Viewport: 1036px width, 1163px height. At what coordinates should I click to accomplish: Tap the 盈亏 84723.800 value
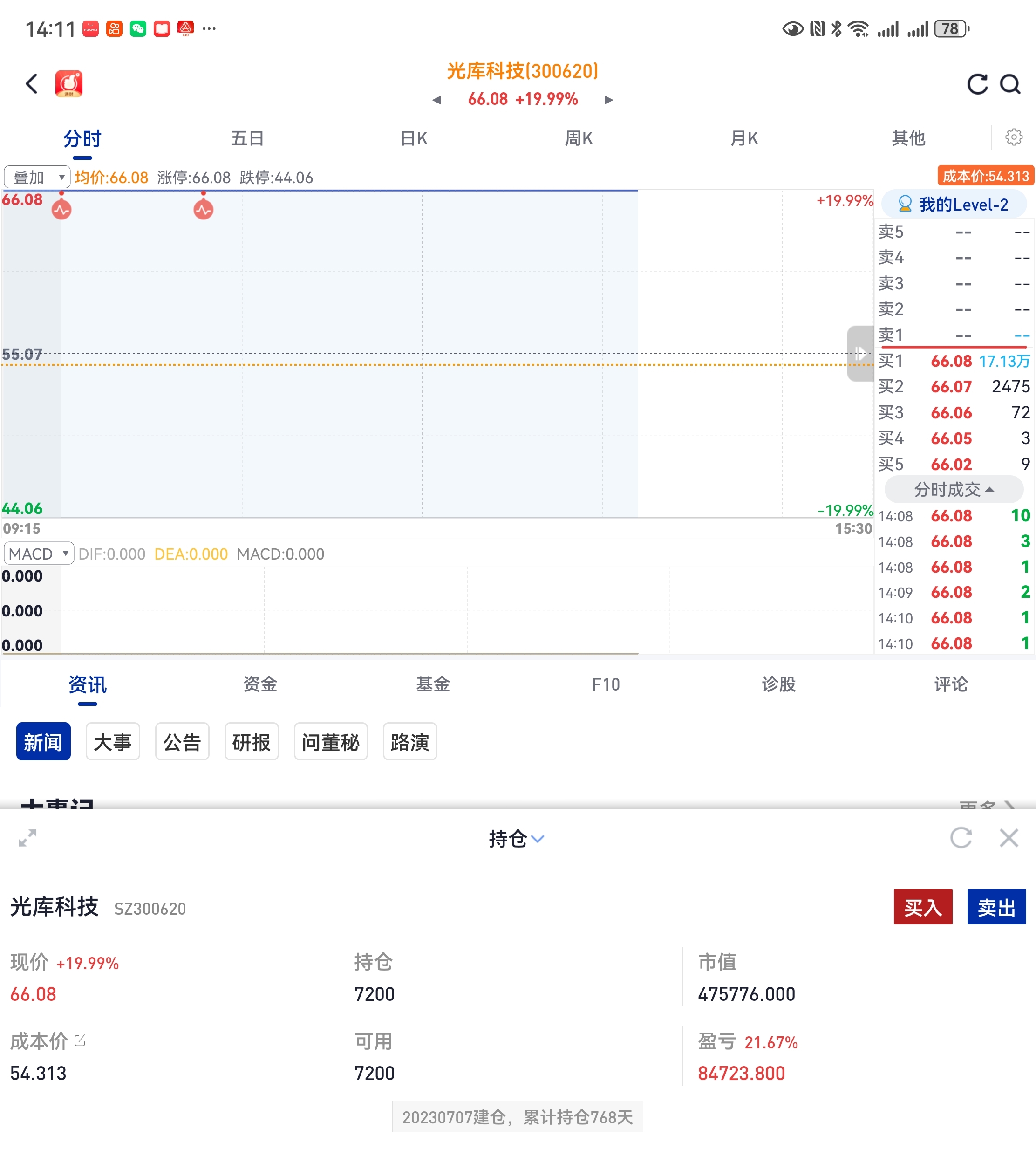pyautogui.click(x=741, y=1073)
